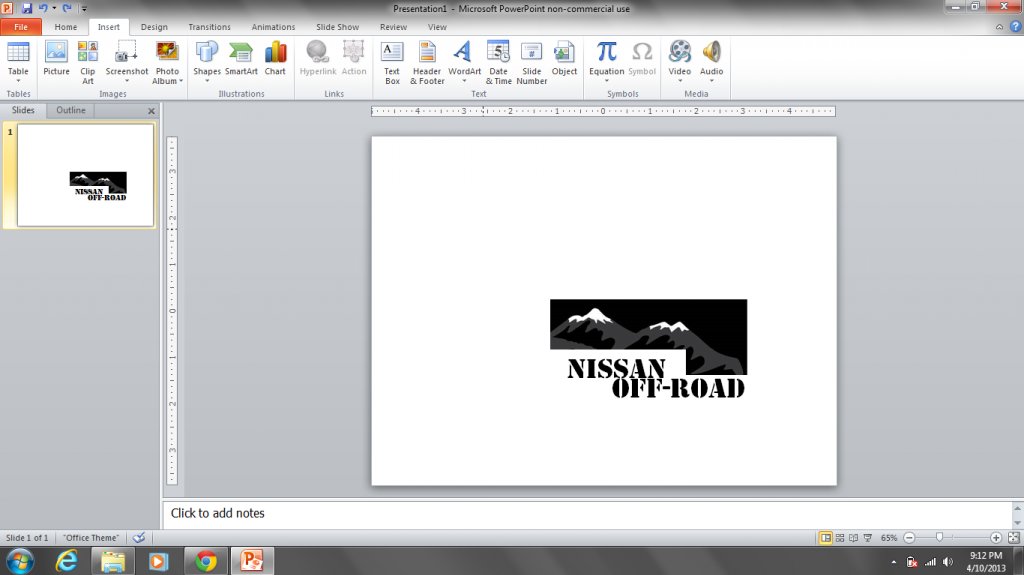Insert a Picture from file
This screenshot has height=575, width=1024.
[56, 59]
